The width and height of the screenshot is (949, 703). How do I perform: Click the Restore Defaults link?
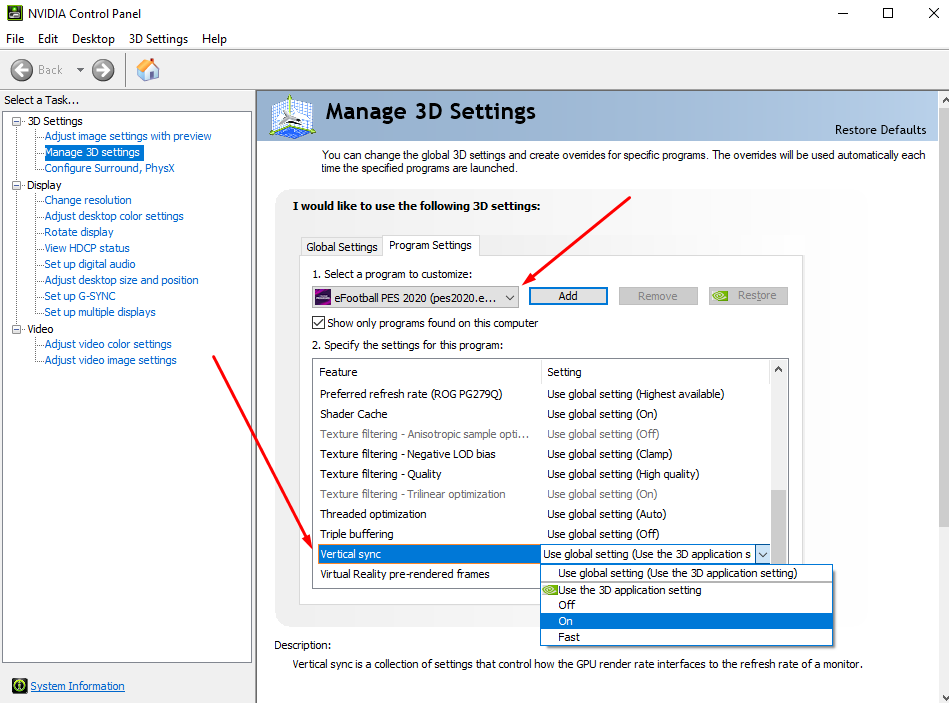click(880, 129)
